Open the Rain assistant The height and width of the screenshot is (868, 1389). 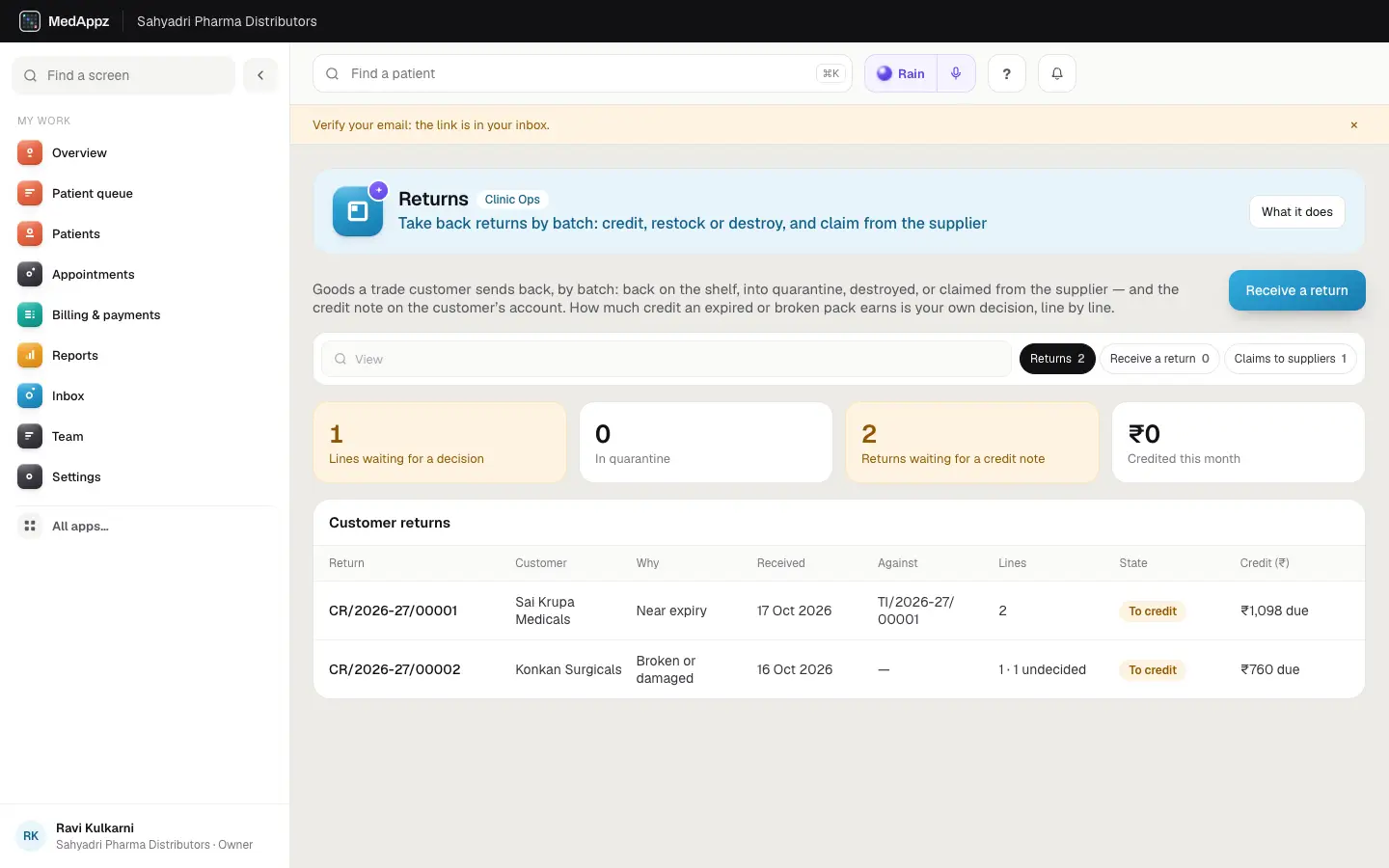pos(901,73)
